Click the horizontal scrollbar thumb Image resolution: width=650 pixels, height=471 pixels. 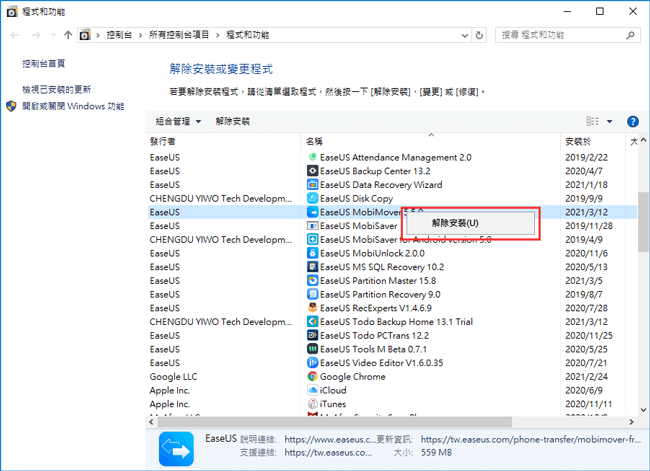click(334, 422)
